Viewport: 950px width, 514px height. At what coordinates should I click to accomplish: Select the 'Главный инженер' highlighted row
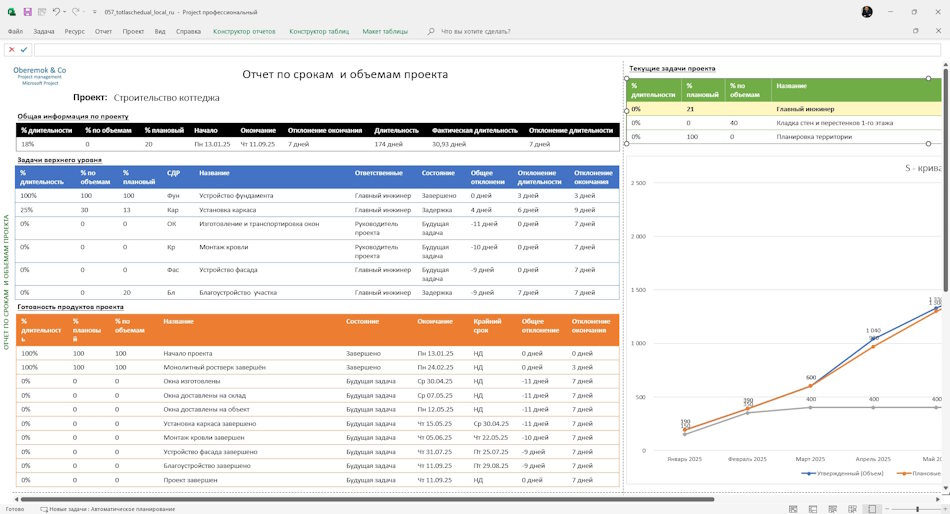[x=784, y=109]
